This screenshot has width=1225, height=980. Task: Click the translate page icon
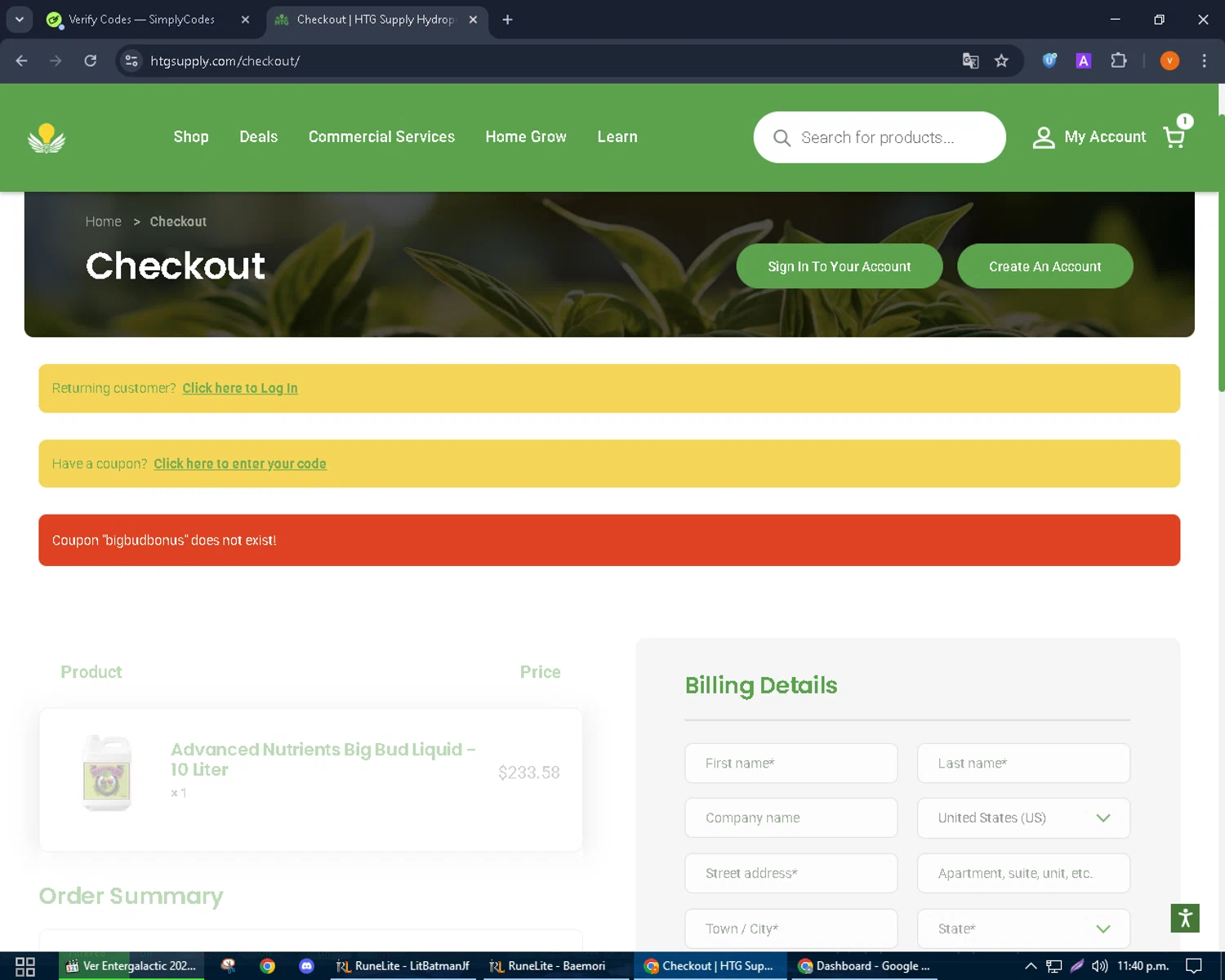tap(970, 61)
